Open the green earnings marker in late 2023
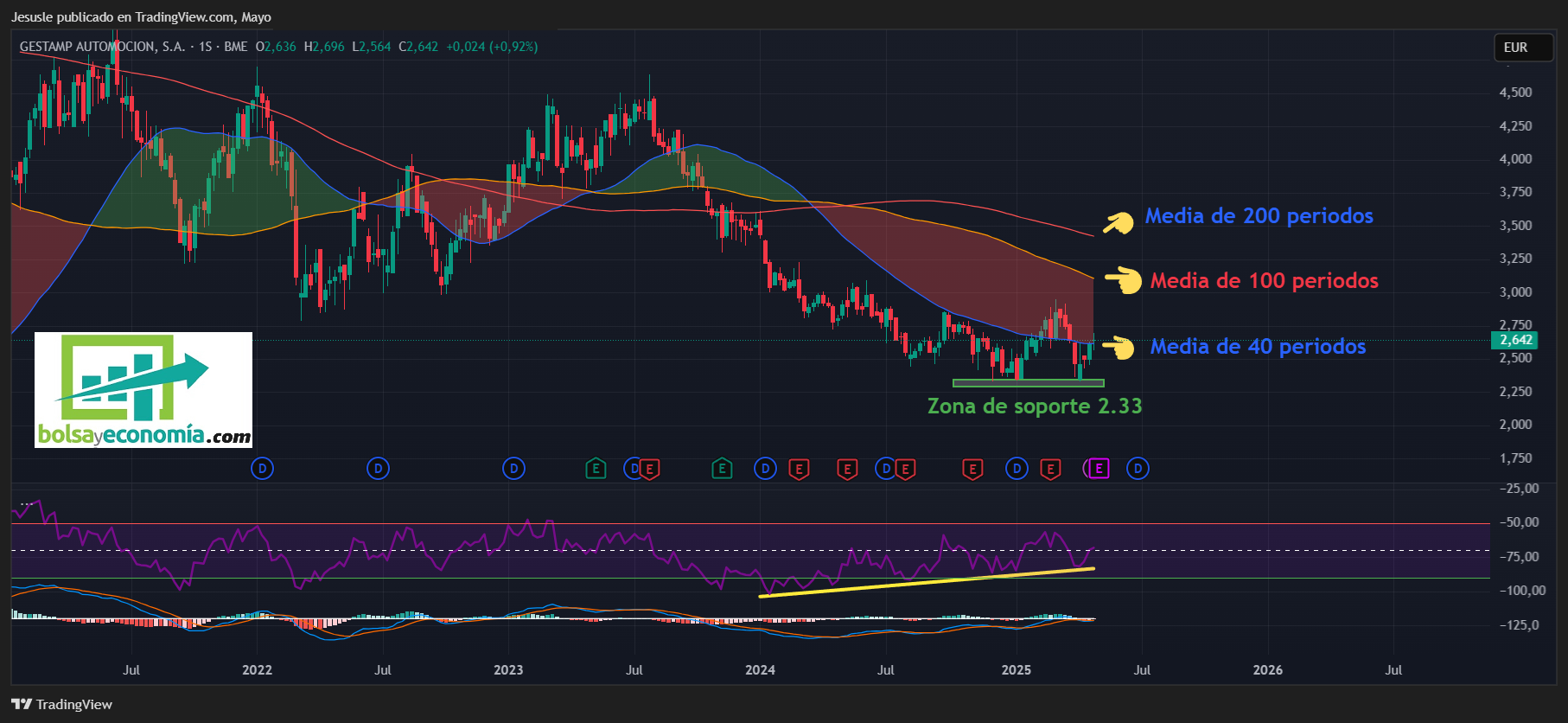 point(722,469)
